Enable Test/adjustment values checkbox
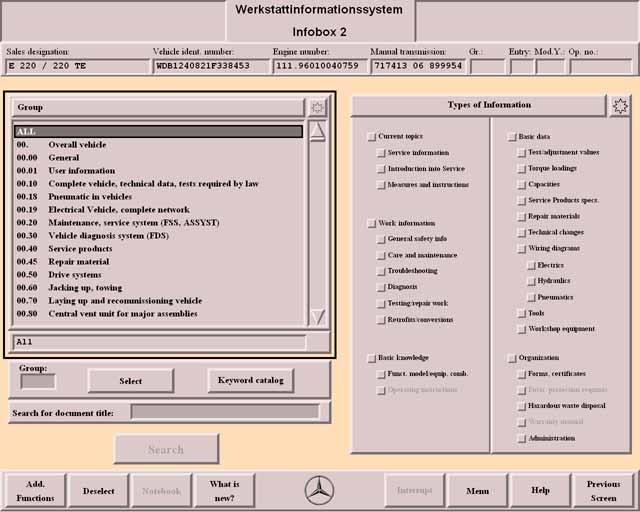The height and width of the screenshot is (512, 640). 521,153
